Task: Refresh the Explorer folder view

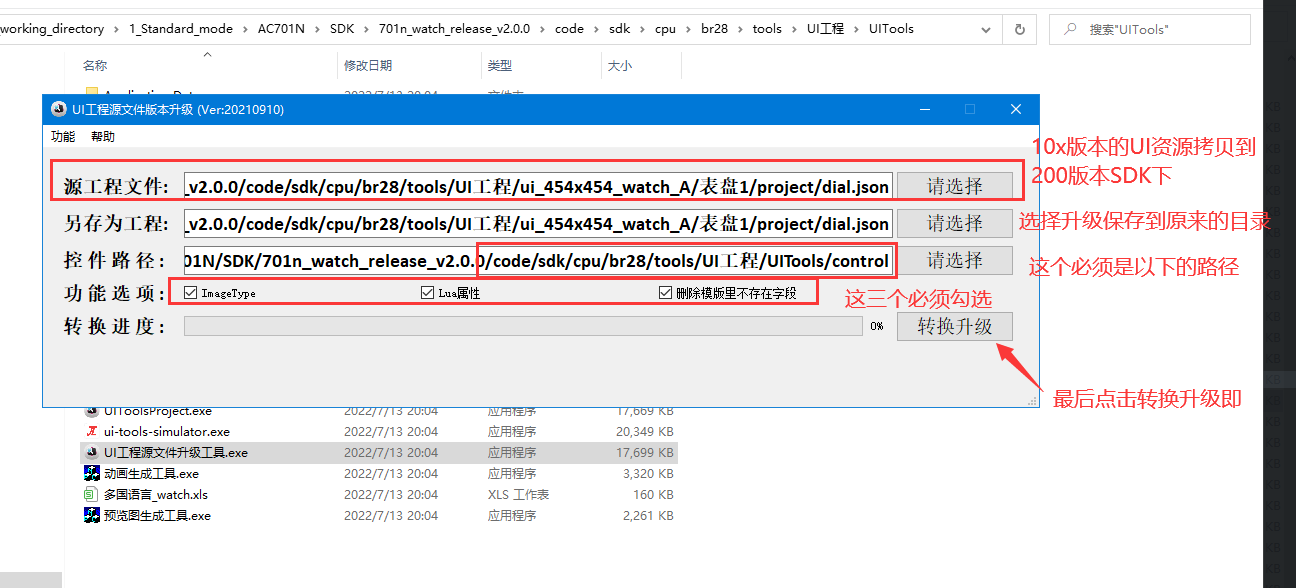Action: tap(1019, 29)
